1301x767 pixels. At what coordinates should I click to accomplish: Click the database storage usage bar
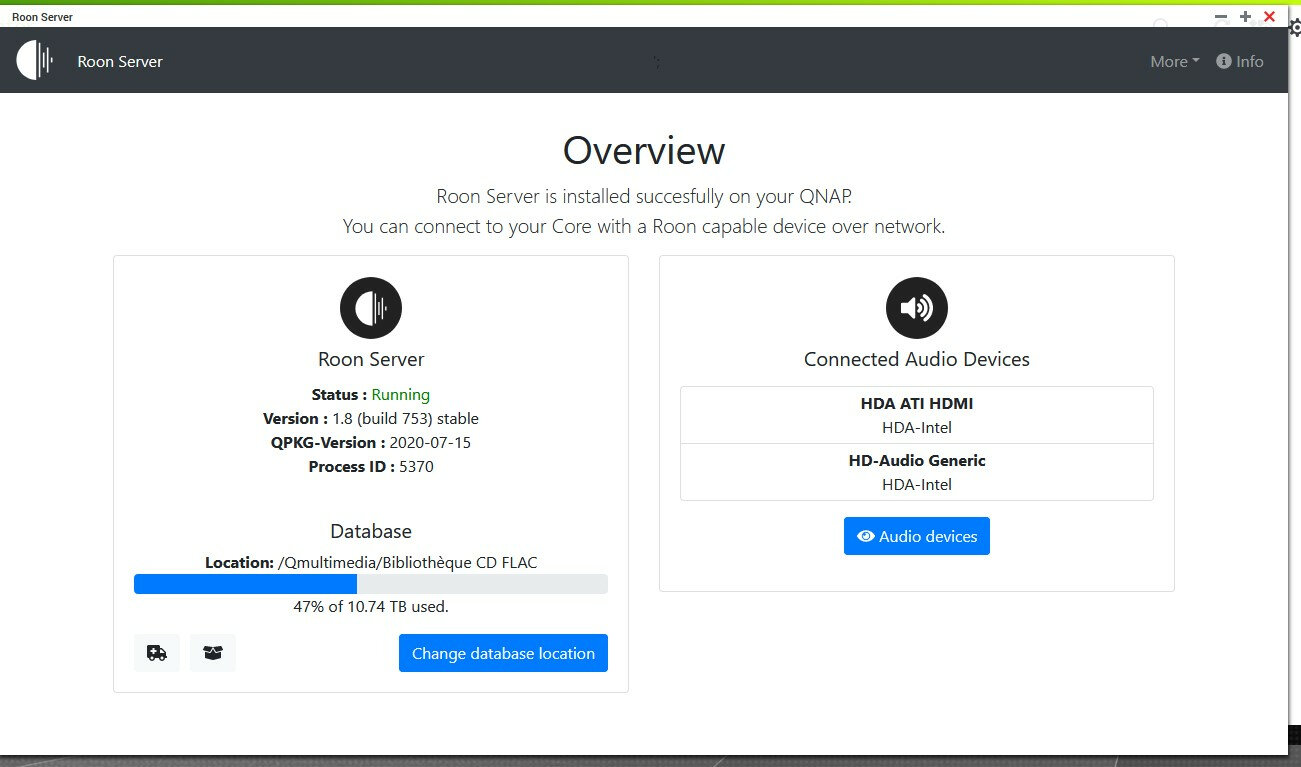click(x=371, y=584)
